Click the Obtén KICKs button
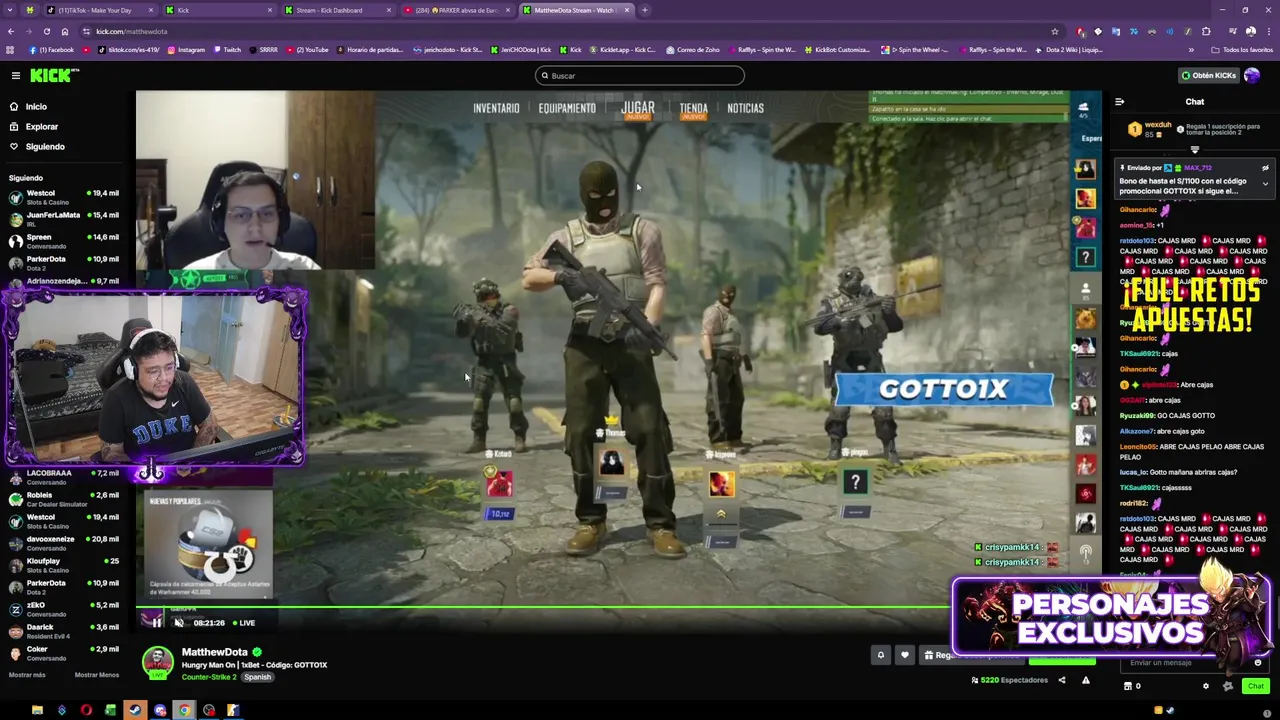Image resolution: width=1280 pixels, height=720 pixels. pyautogui.click(x=1207, y=75)
